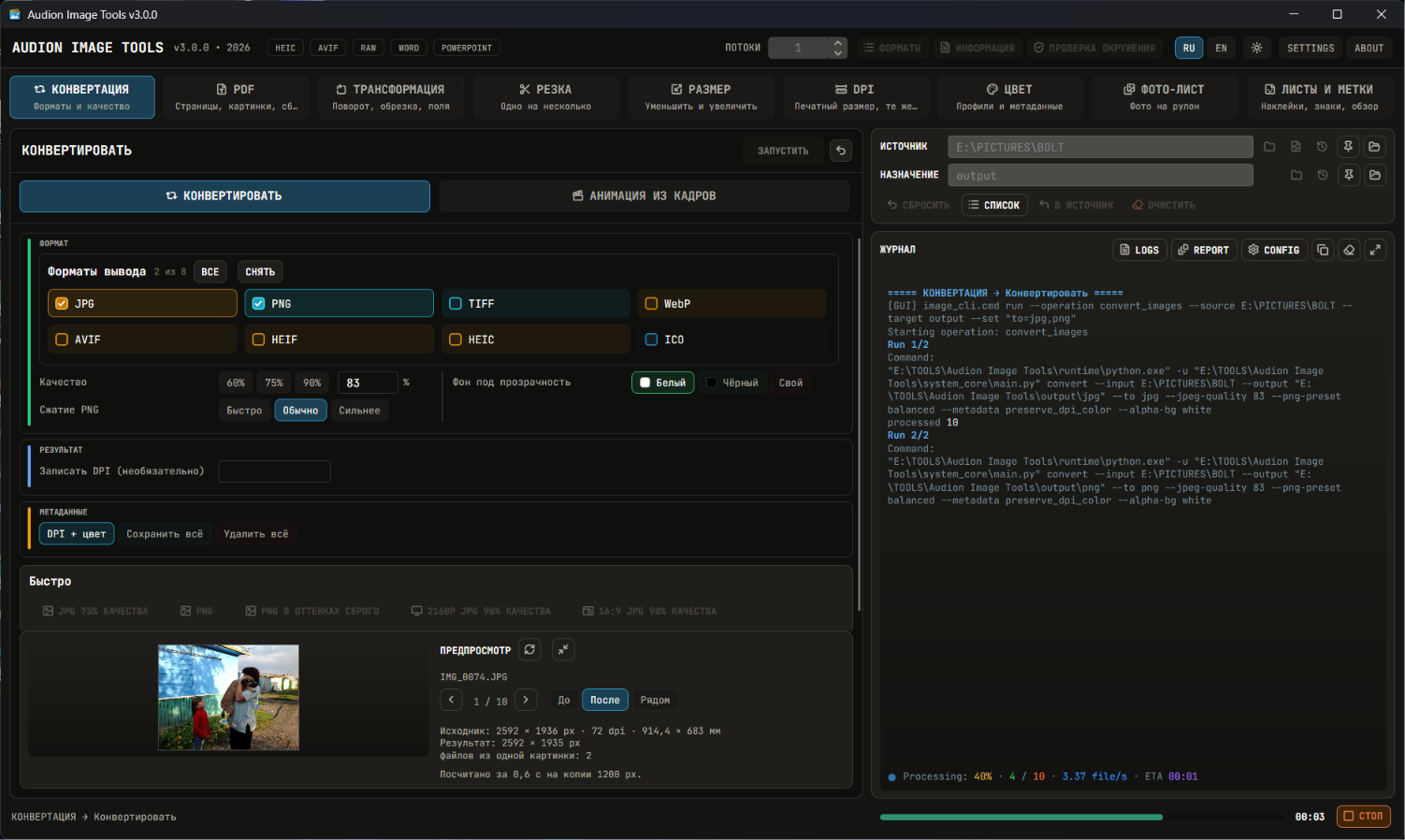Stop processing with СТОП button

[x=1364, y=816]
